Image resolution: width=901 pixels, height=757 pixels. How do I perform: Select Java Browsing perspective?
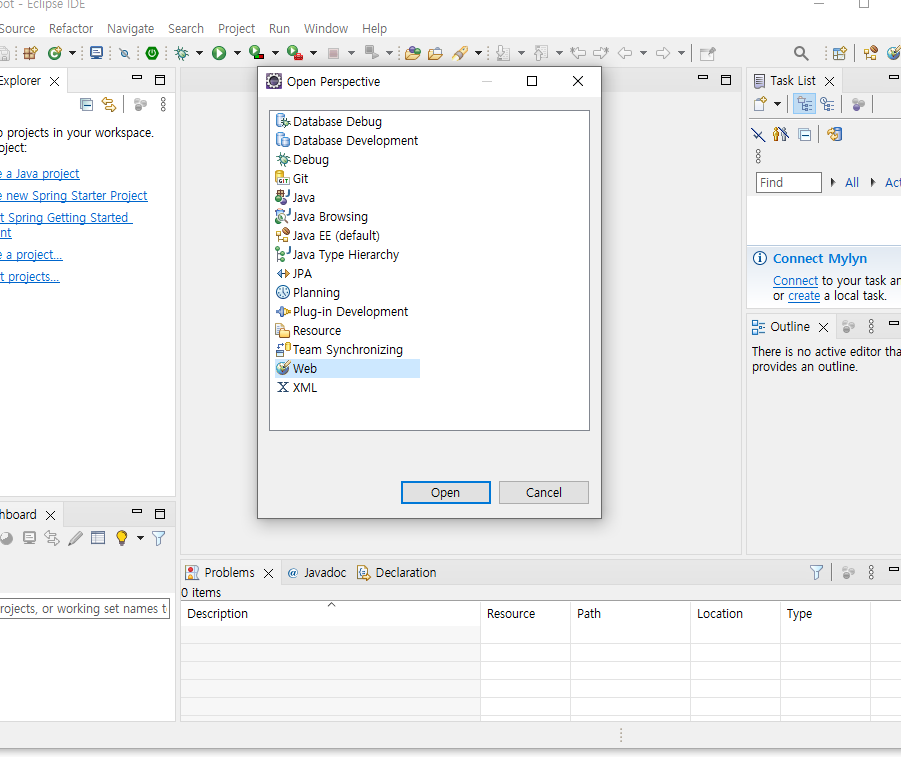[x=322, y=216]
